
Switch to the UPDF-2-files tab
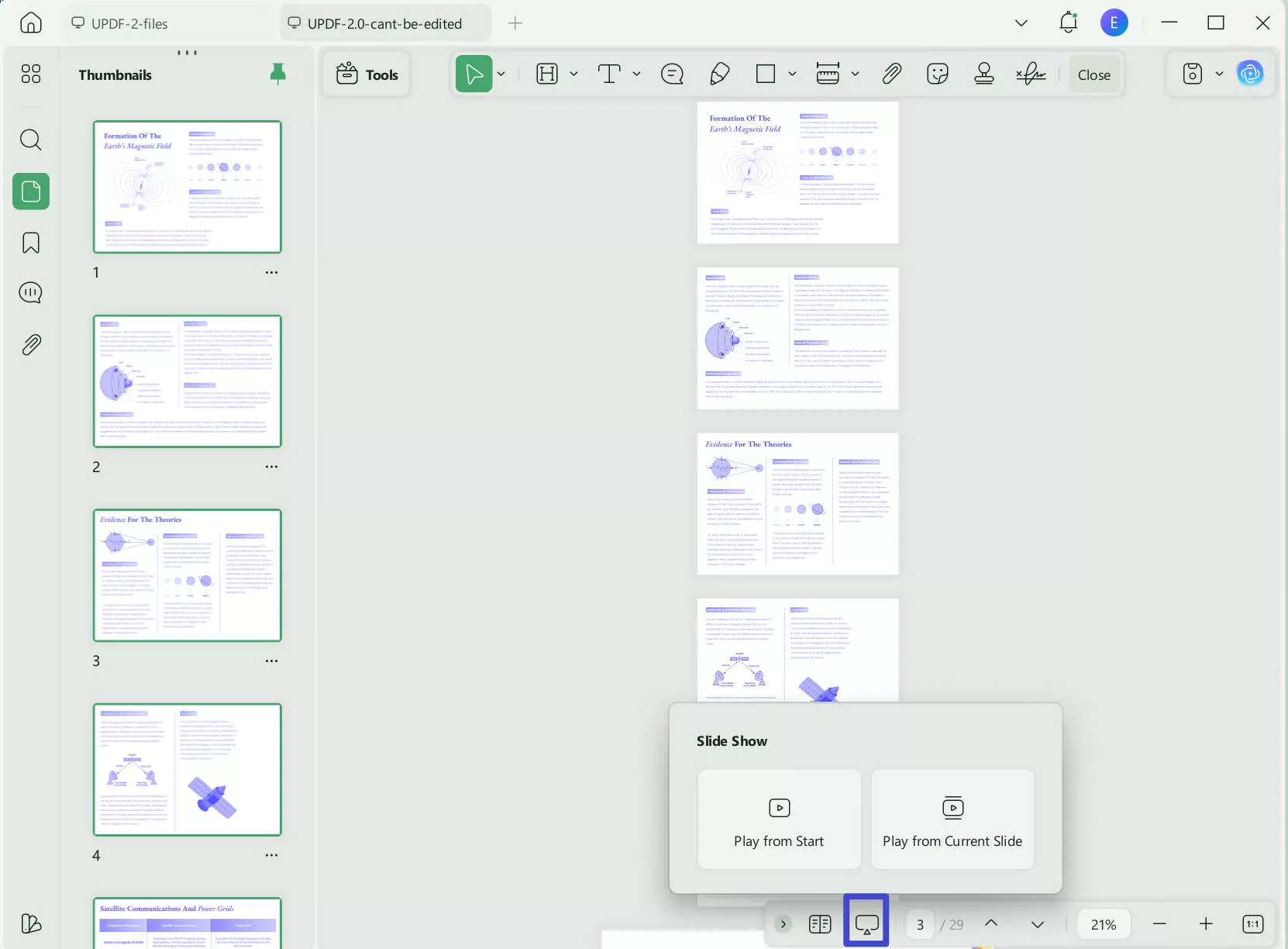coord(129,22)
